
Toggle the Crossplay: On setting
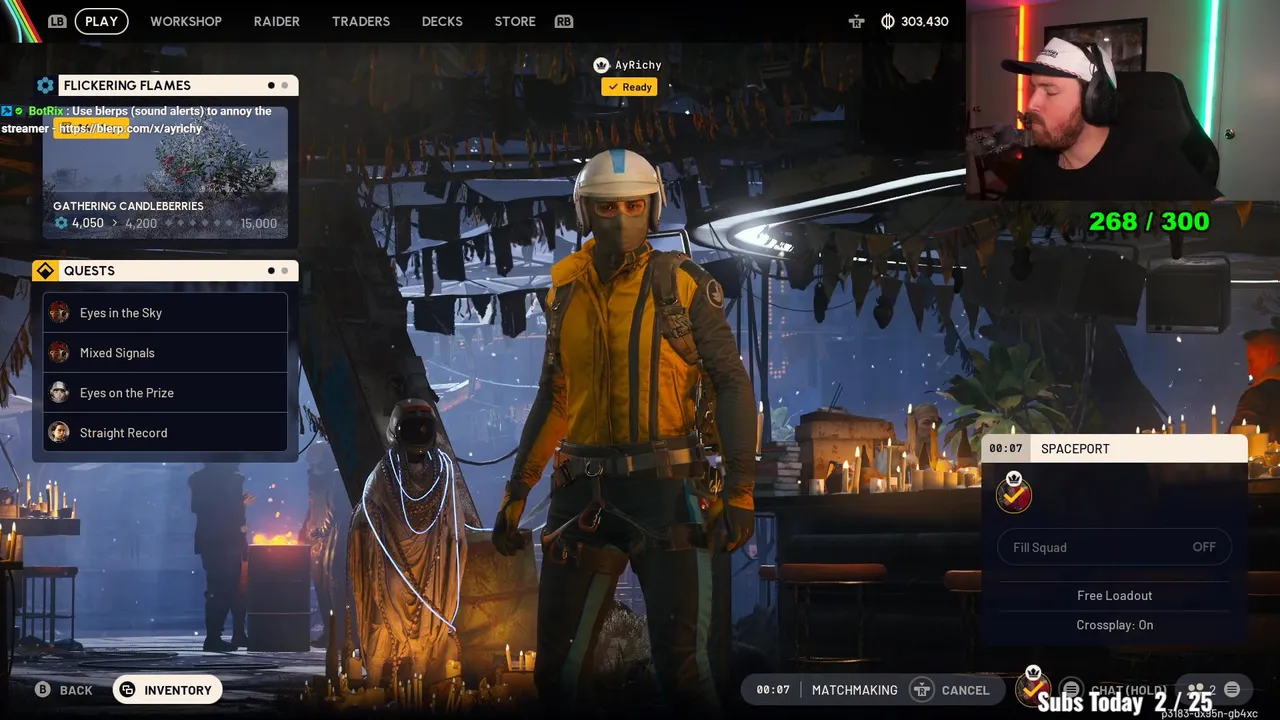(x=1114, y=625)
